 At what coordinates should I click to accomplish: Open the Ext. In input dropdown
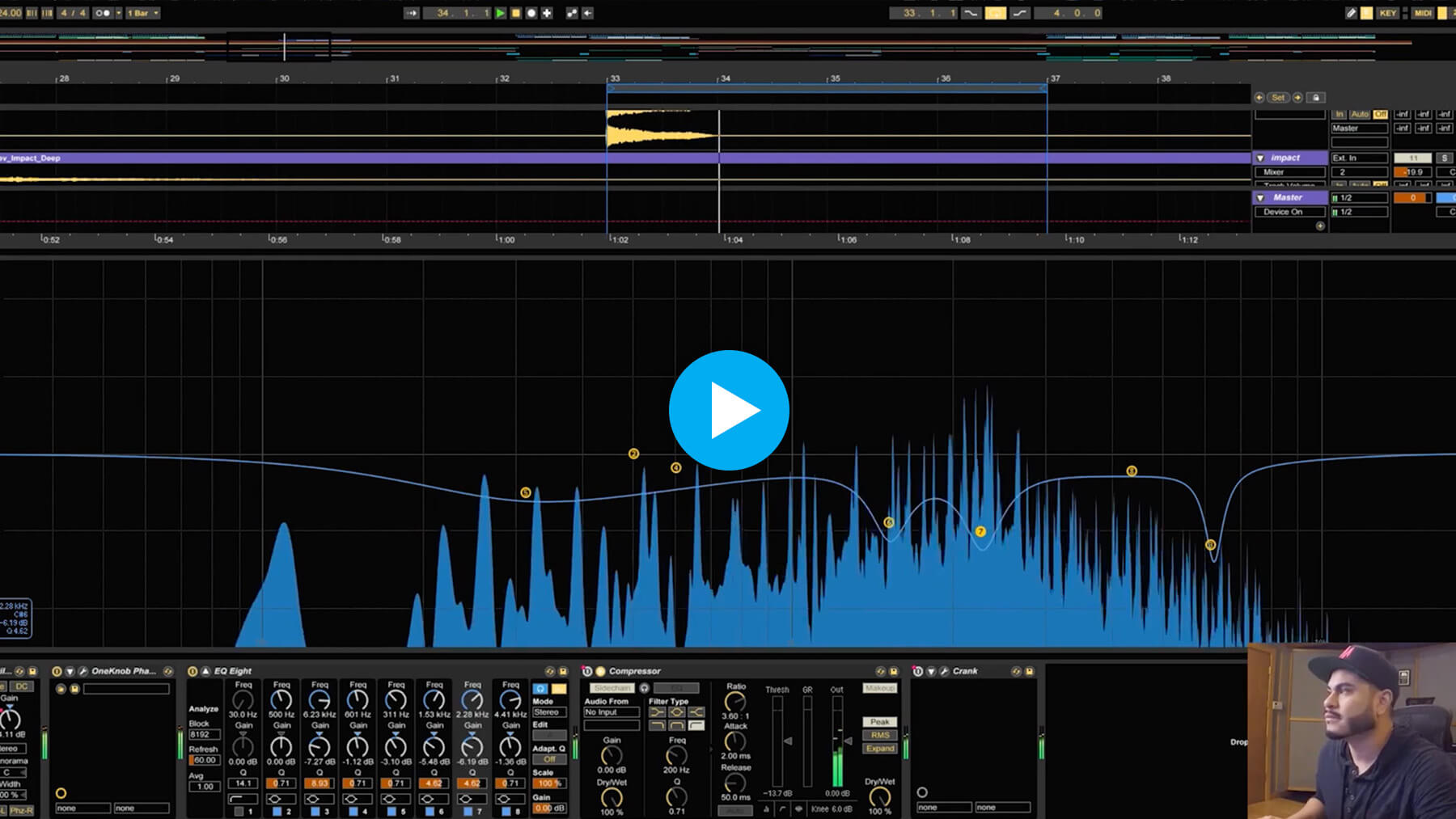click(1359, 158)
